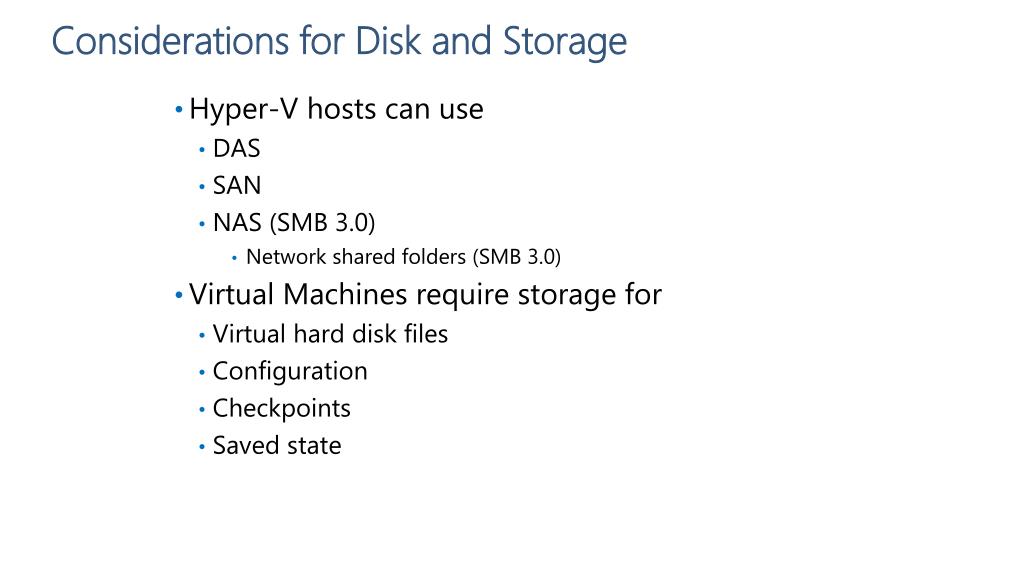Select the 'Checkpoints' bullet item
Viewport: 1024px width, 576px height.
pyautogui.click(x=281, y=409)
